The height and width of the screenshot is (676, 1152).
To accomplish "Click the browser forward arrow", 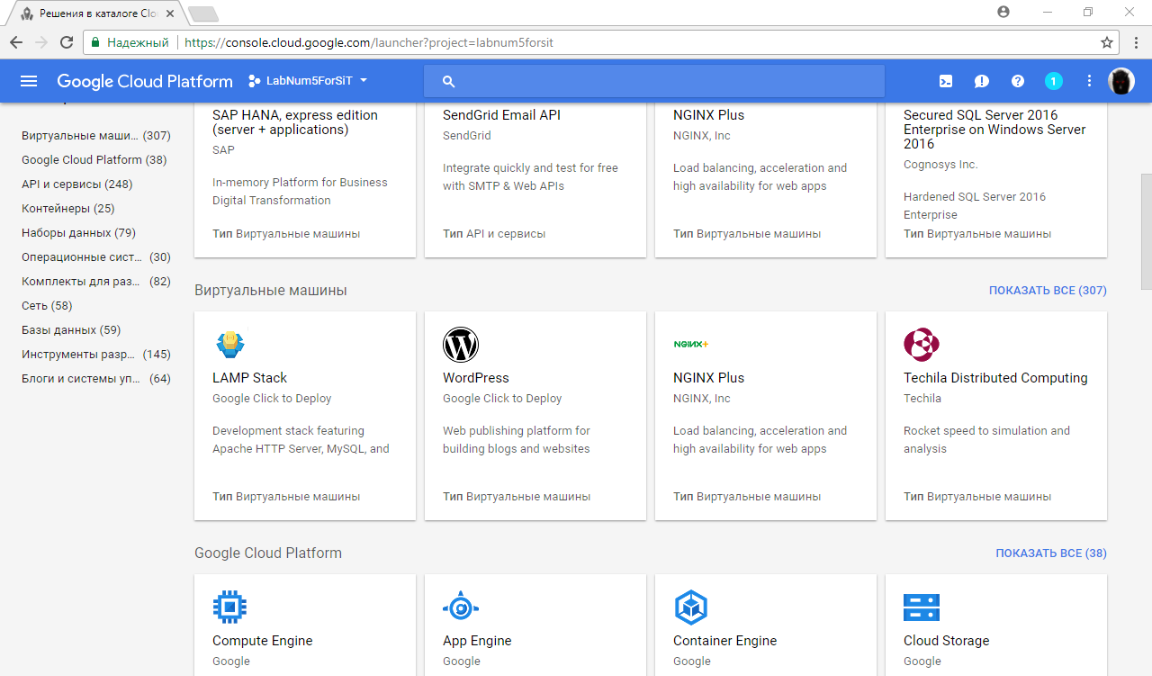I will [x=42, y=43].
